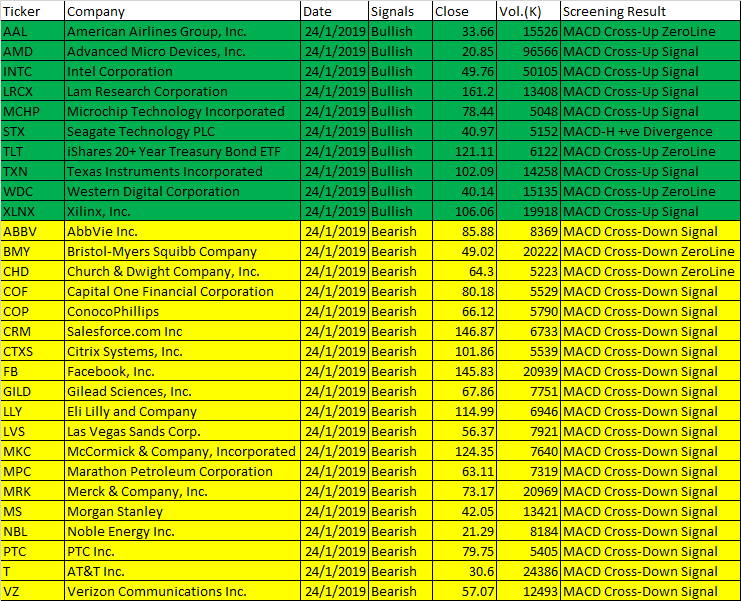The image size is (741, 601).
Task: Click the PTC Inc. company cell
Action: pyautogui.click(x=182, y=551)
